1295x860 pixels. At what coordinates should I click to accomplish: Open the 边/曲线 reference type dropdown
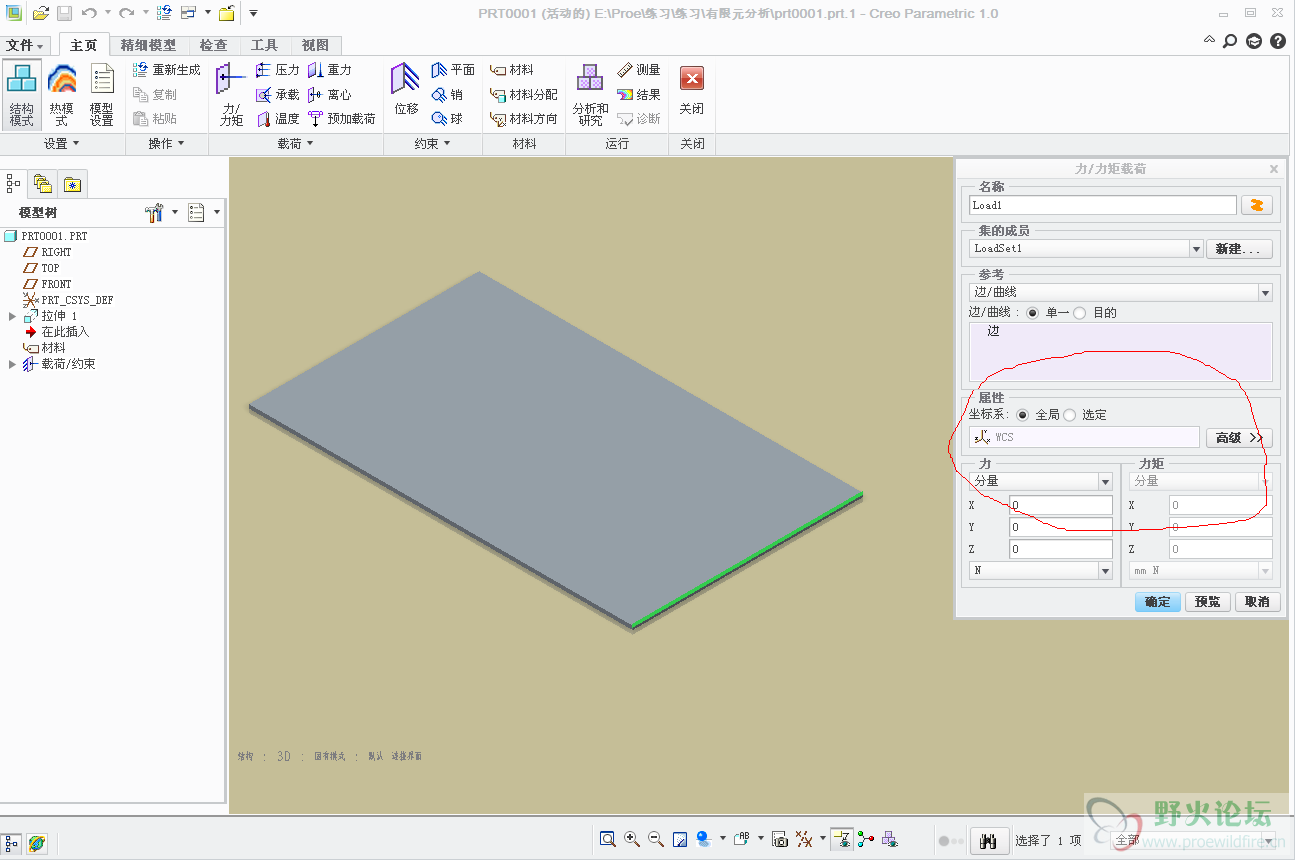click(x=1265, y=293)
